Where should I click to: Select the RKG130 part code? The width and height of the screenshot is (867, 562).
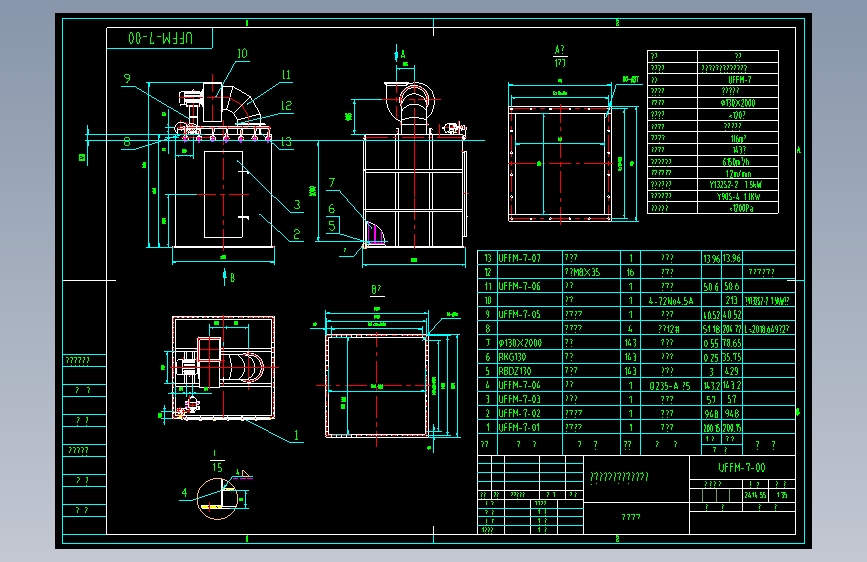tap(512, 357)
